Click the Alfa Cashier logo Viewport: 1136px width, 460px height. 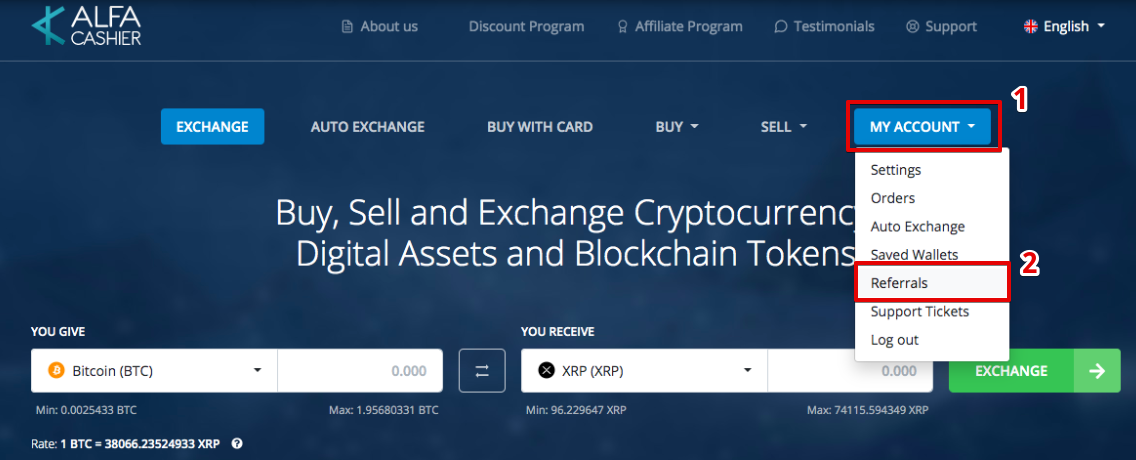coord(86,27)
